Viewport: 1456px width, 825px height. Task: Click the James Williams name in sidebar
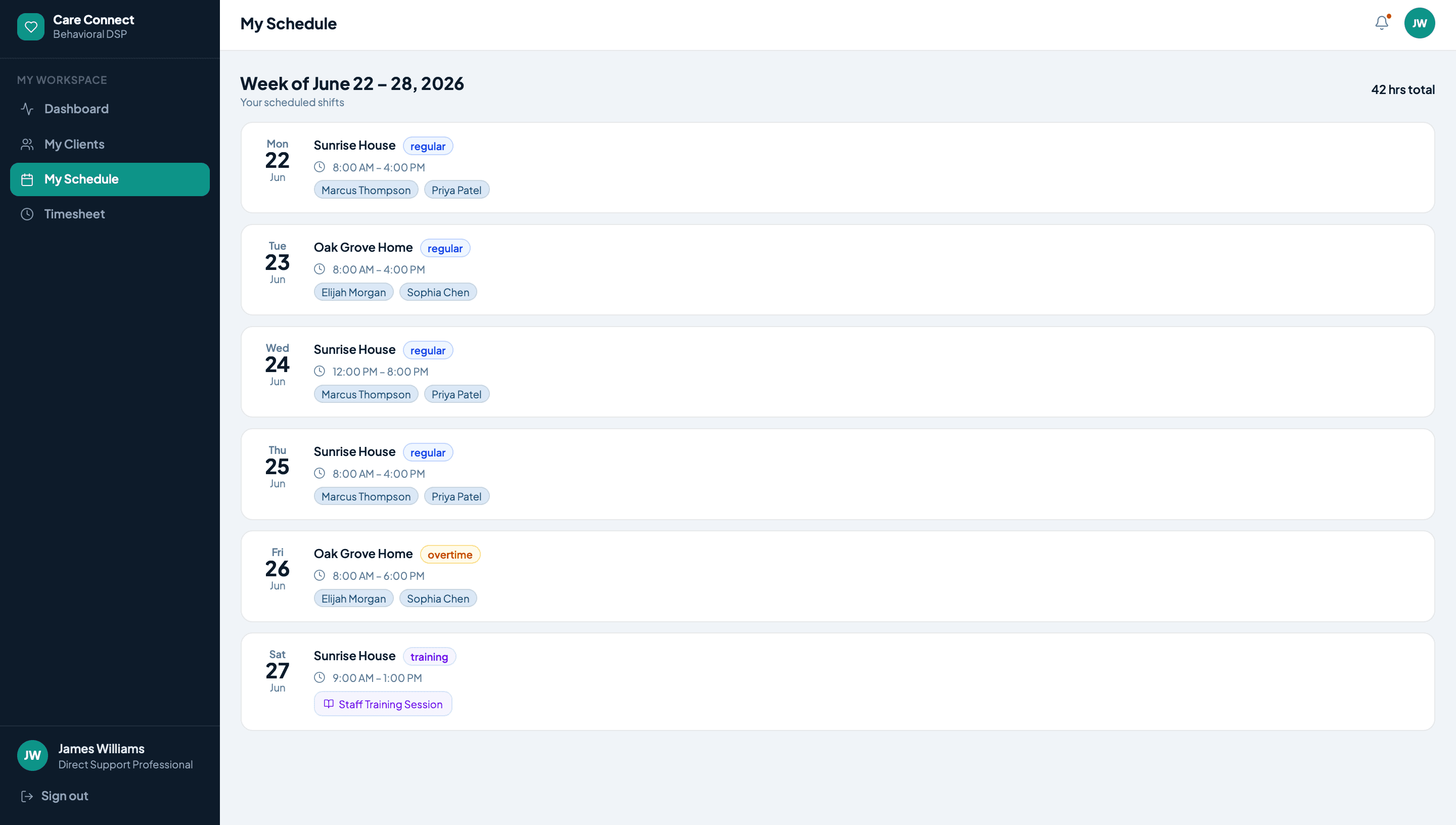(x=102, y=749)
